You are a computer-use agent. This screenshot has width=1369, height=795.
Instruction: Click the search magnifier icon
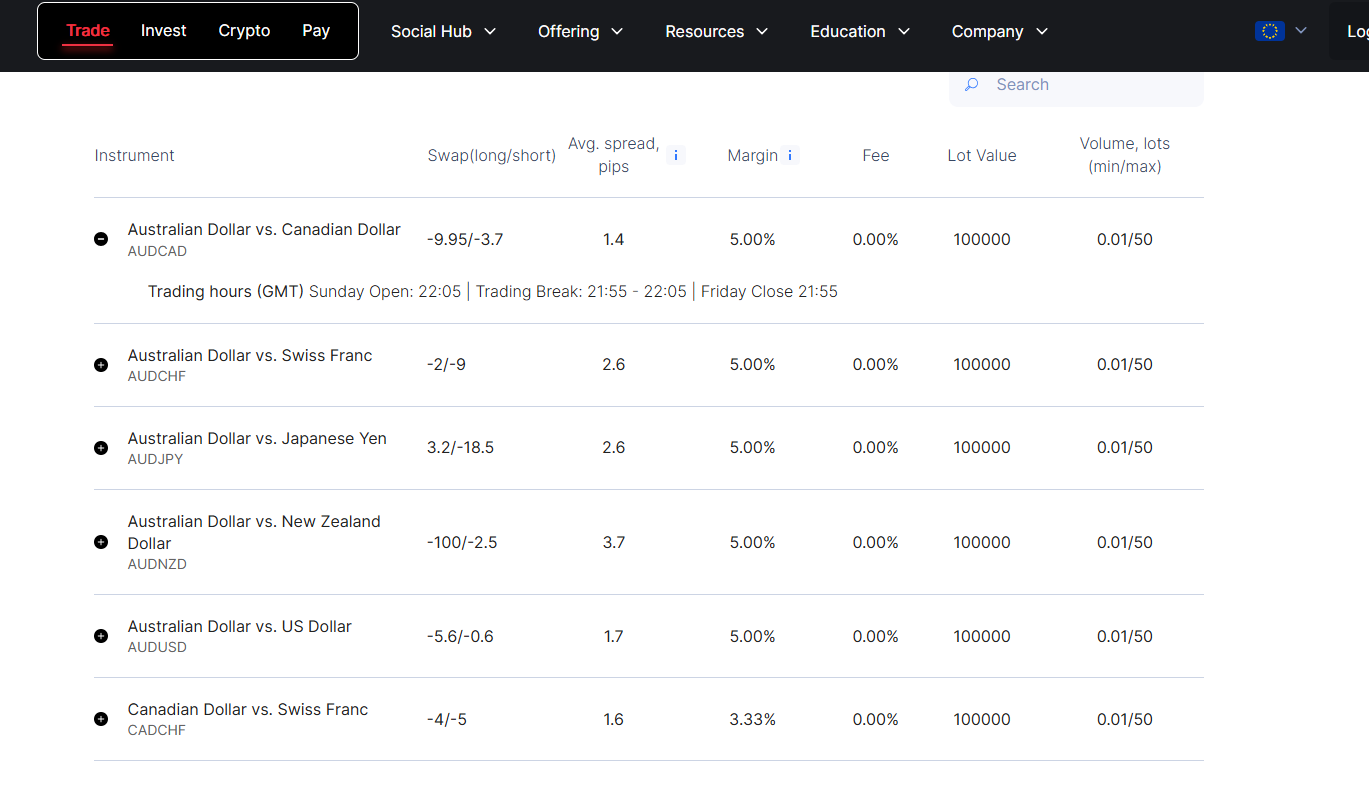971,85
